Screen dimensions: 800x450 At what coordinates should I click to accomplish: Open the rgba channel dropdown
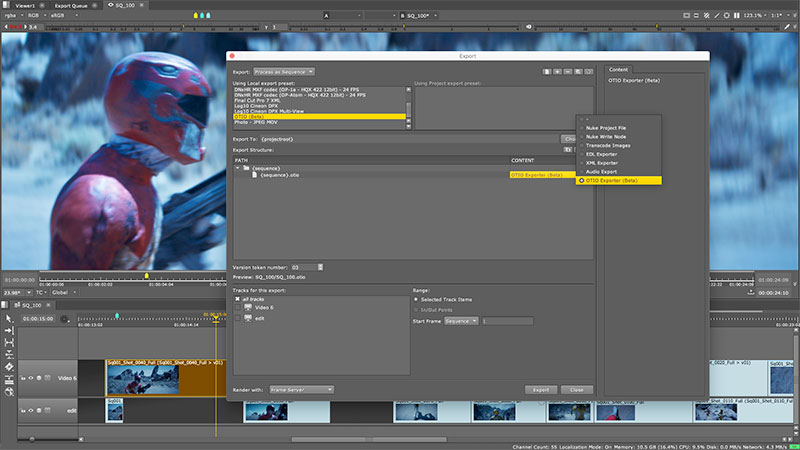pyautogui.click(x=13, y=15)
